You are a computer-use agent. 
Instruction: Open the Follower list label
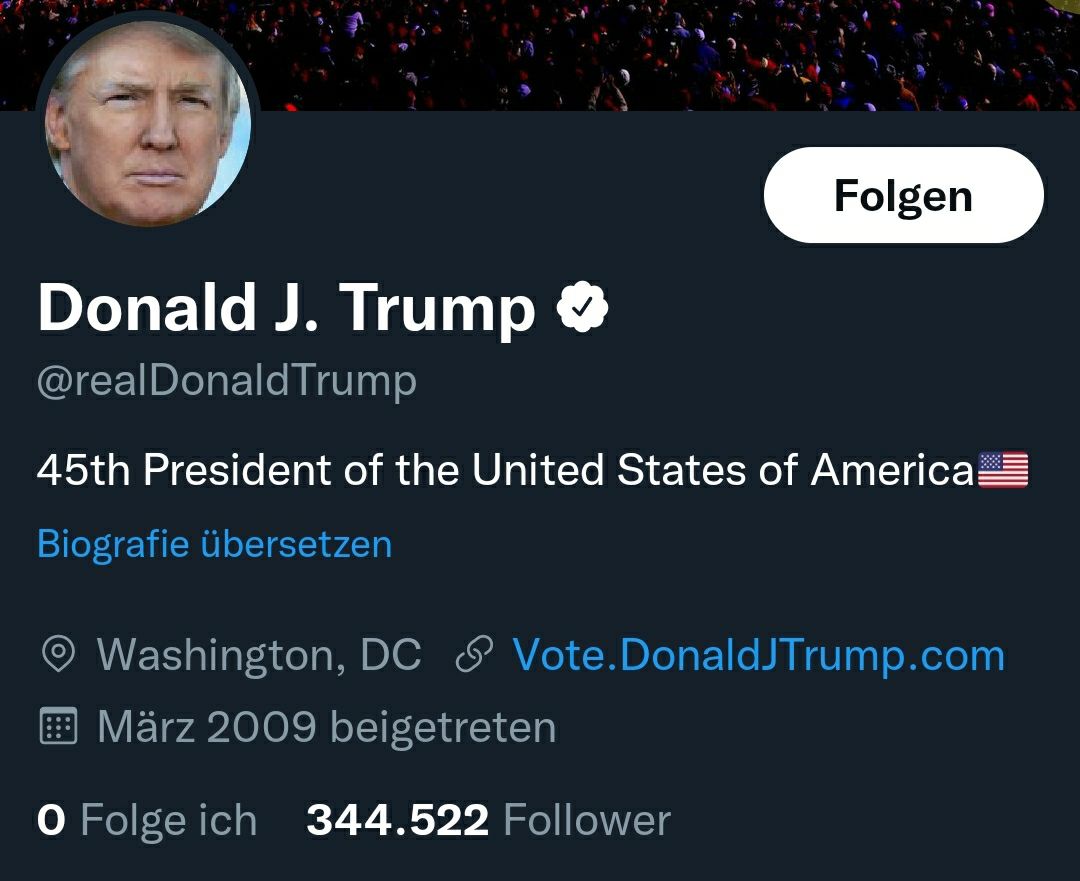[586, 821]
